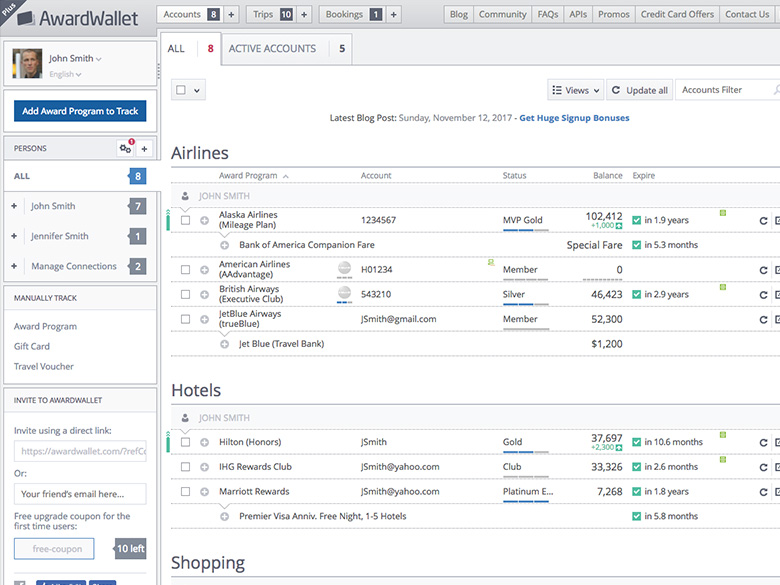Click the Travel Voucher link

44,367
